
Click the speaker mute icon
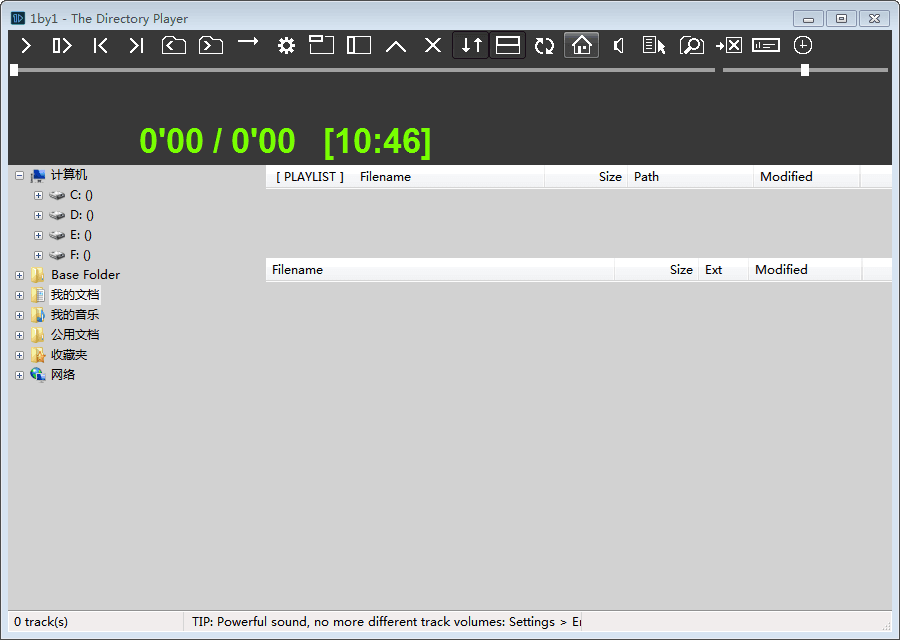tap(619, 45)
